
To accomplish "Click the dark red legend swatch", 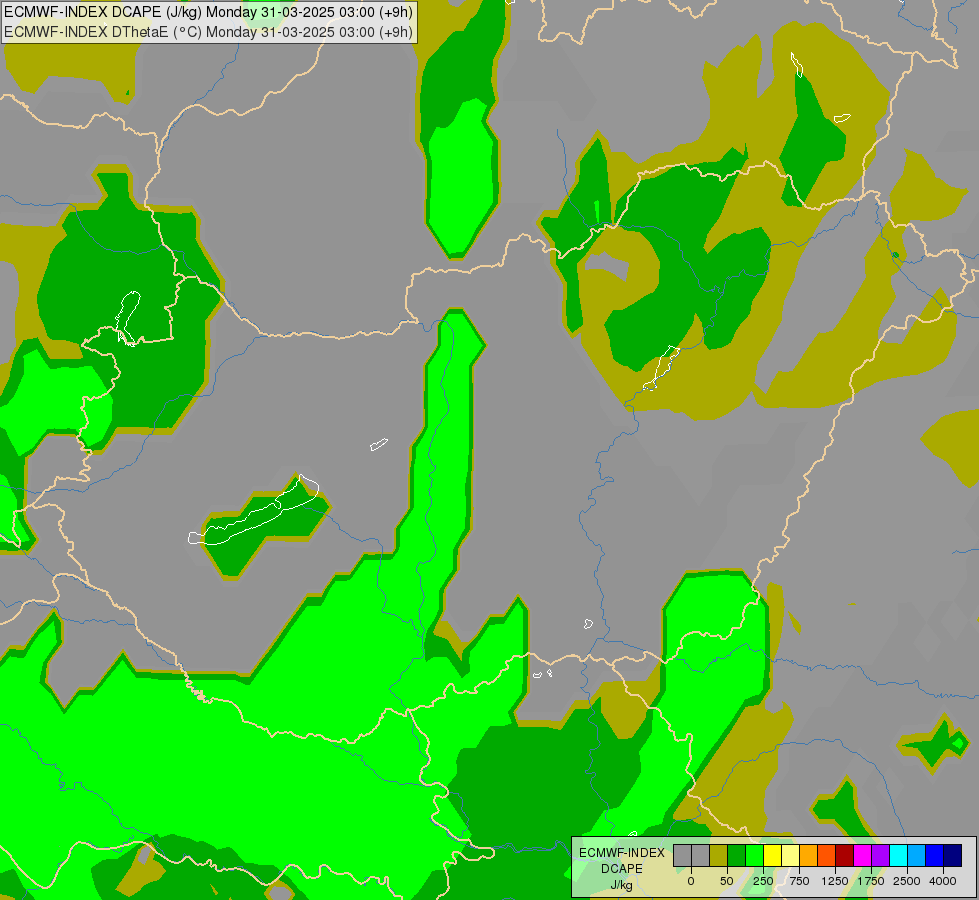I will click(845, 856).
